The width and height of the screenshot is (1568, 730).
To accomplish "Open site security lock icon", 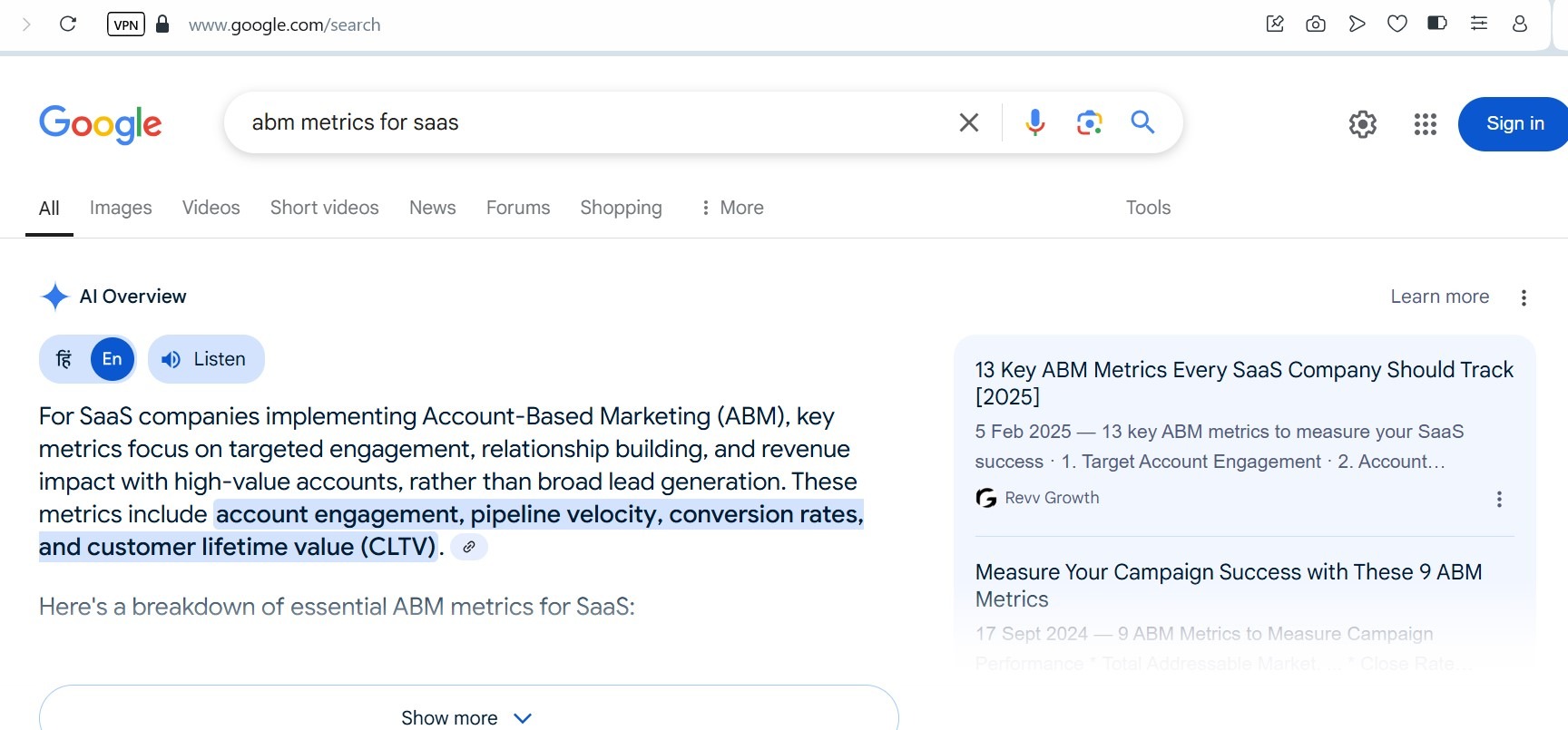I will [x=162, y=24].
